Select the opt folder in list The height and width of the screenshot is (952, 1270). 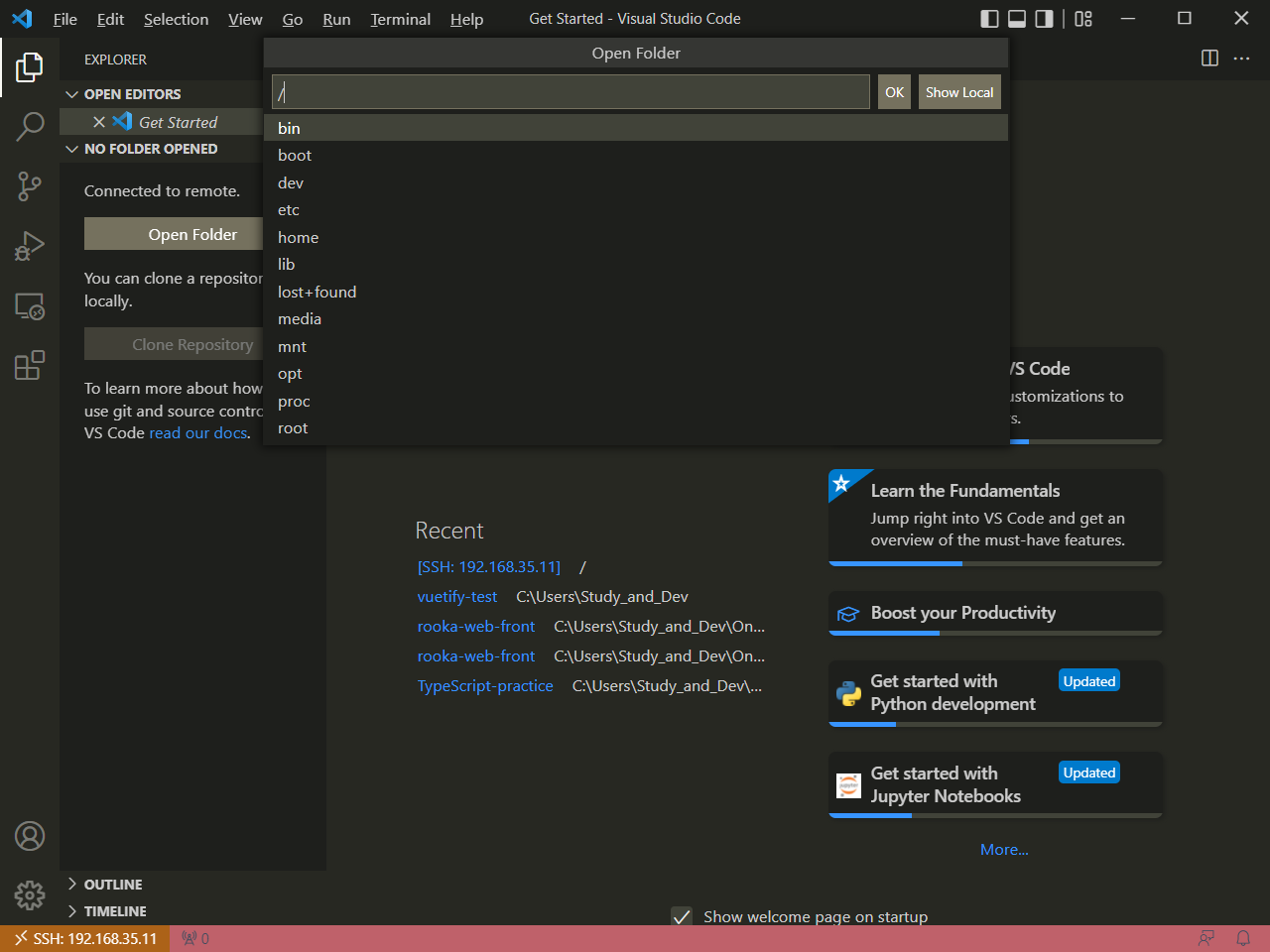click(x=636, y=374)
